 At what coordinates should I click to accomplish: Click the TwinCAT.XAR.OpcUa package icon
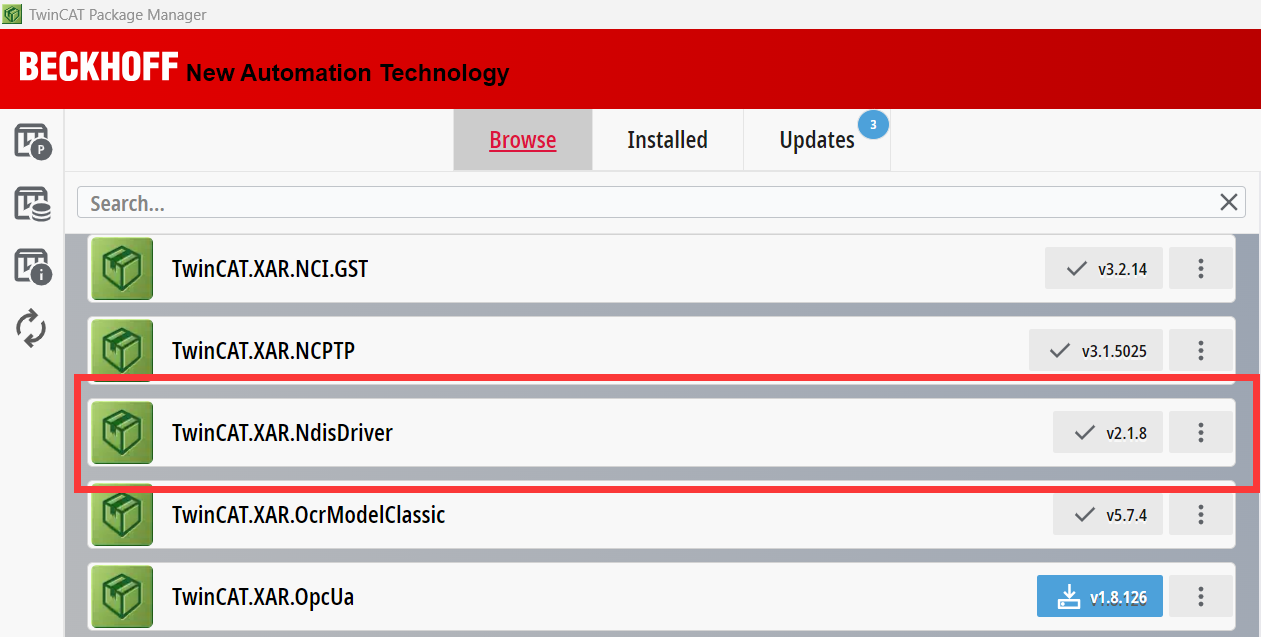(122, 597)
